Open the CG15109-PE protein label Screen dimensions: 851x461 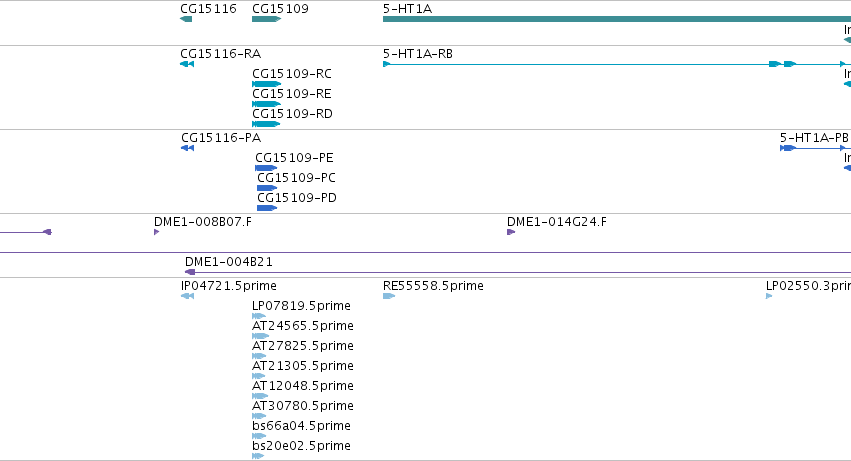tap(294, 158)
